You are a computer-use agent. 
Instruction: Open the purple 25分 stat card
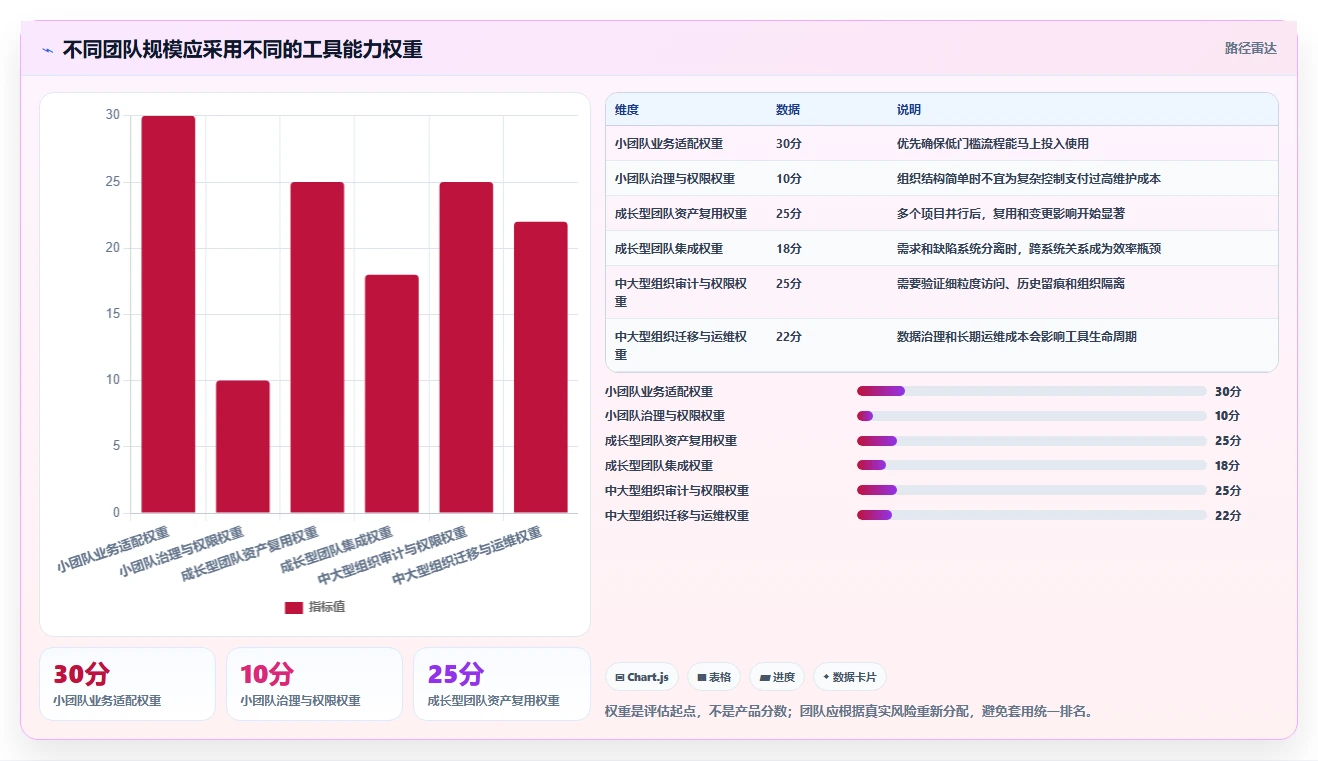coord(501,684)
